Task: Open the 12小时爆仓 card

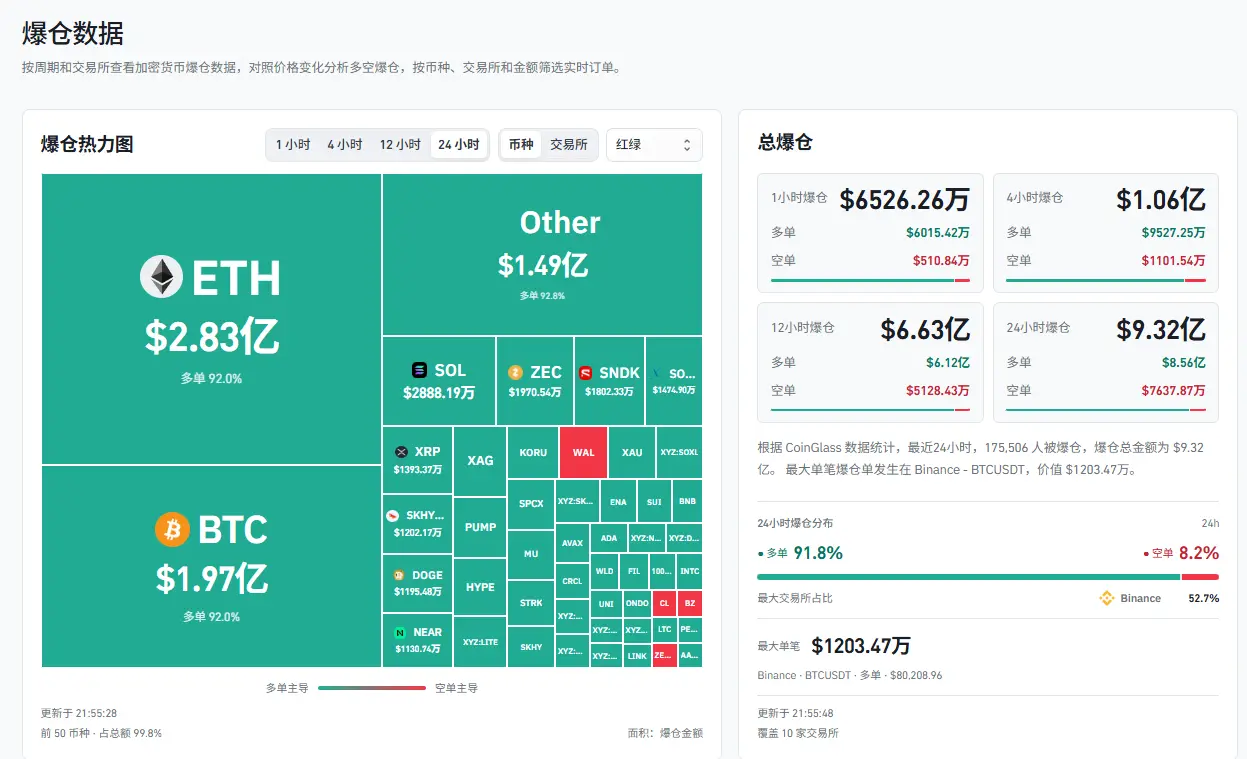Action: click(870, 362)
